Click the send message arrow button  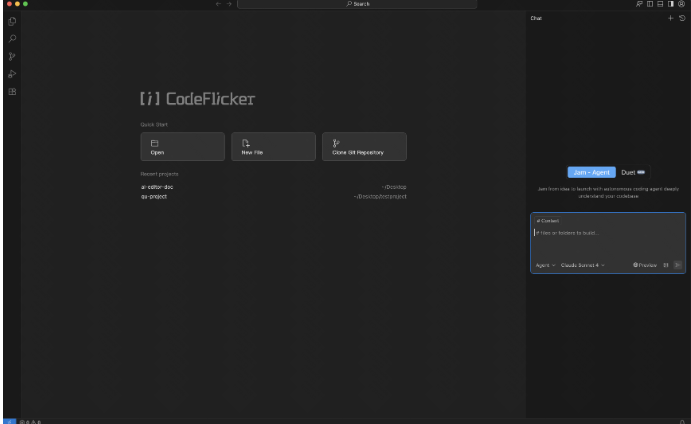[678, 265]
